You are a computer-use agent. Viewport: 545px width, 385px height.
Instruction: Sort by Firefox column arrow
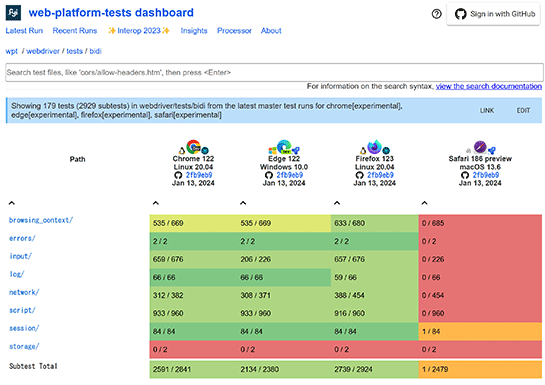click(337, 203)
